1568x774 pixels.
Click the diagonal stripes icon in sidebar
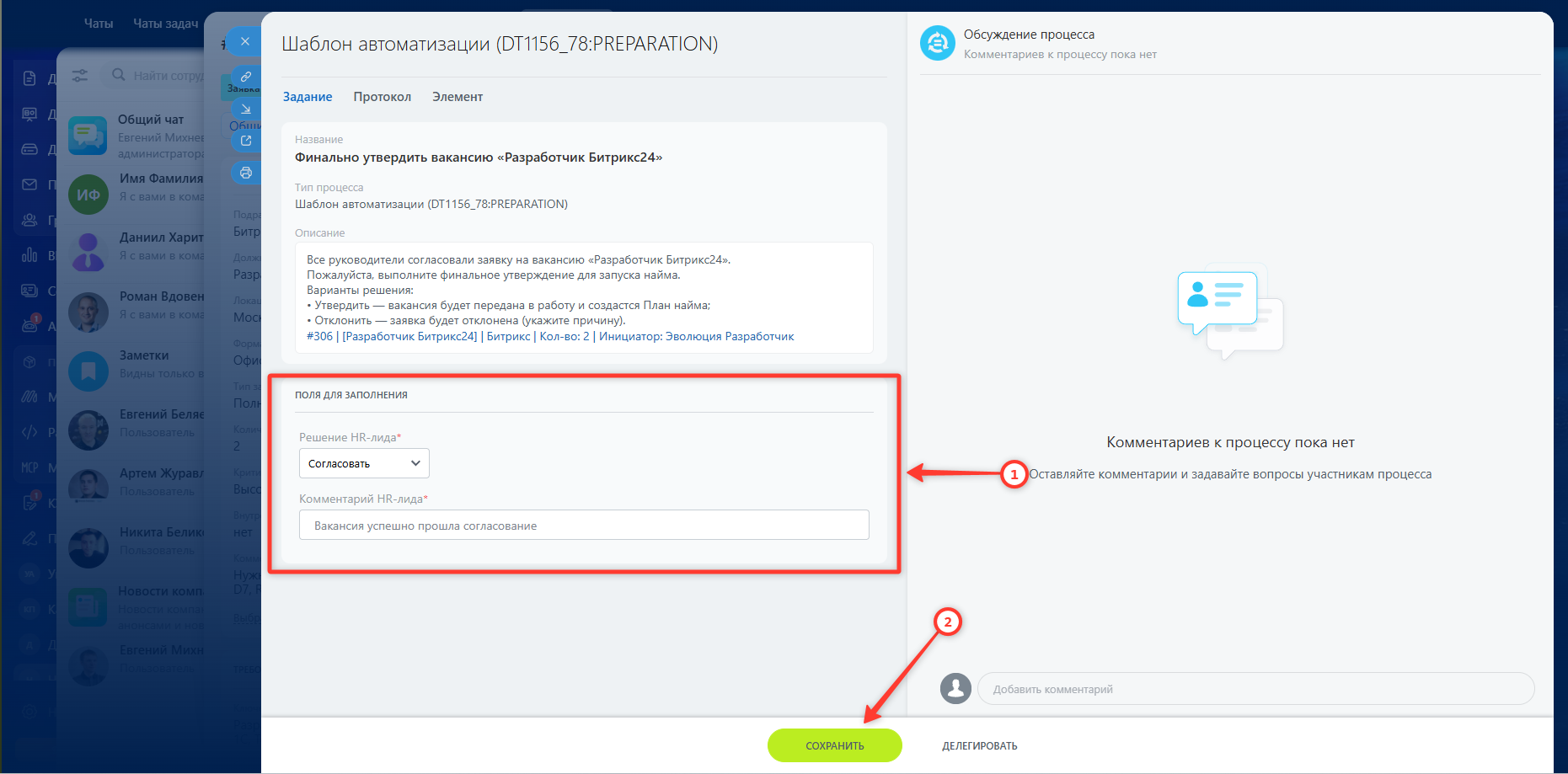[29, 397]
